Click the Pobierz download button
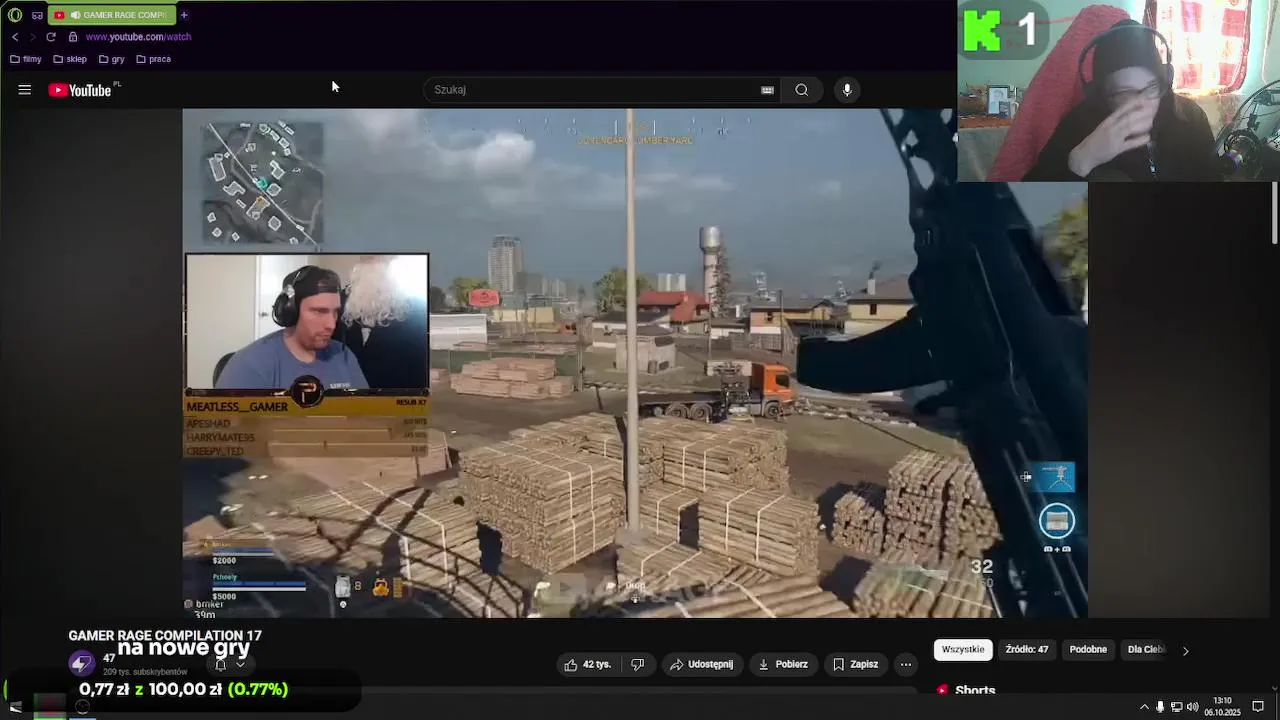The width and height of the screenshot is (1280, 720). coord(783,664)
